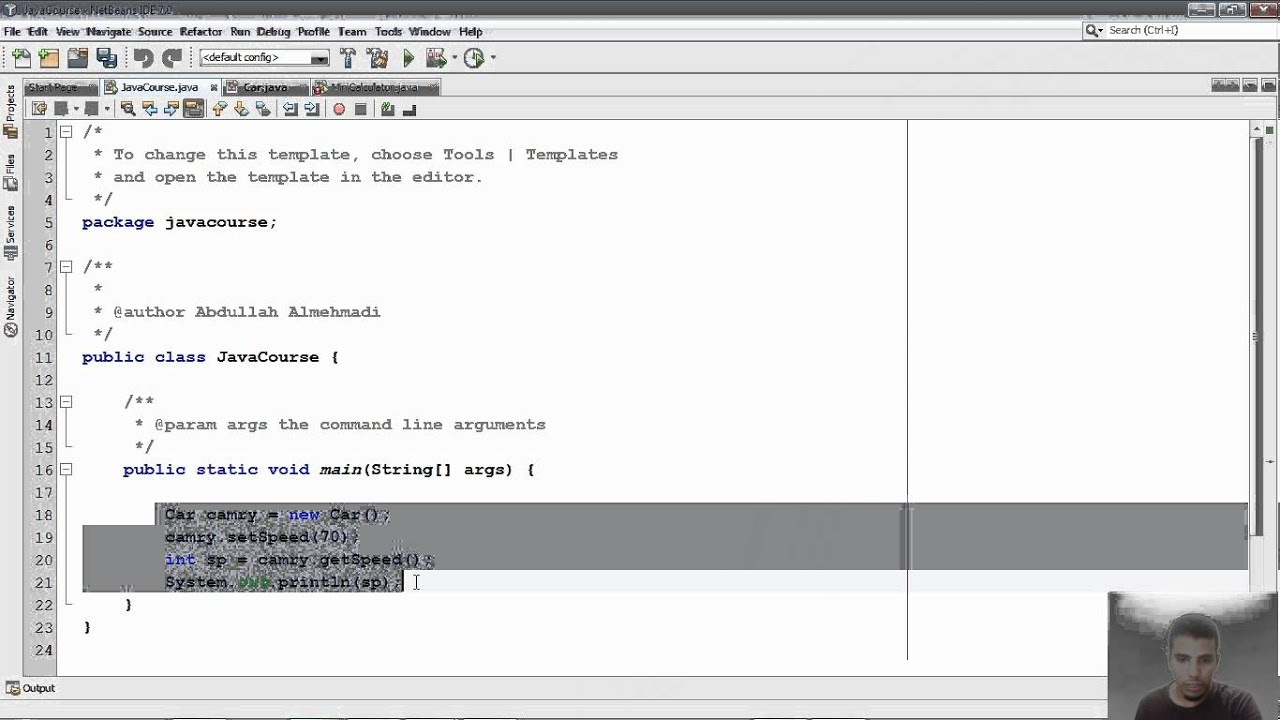
Task: Open the Debug menu
Action: coord(273,31)
